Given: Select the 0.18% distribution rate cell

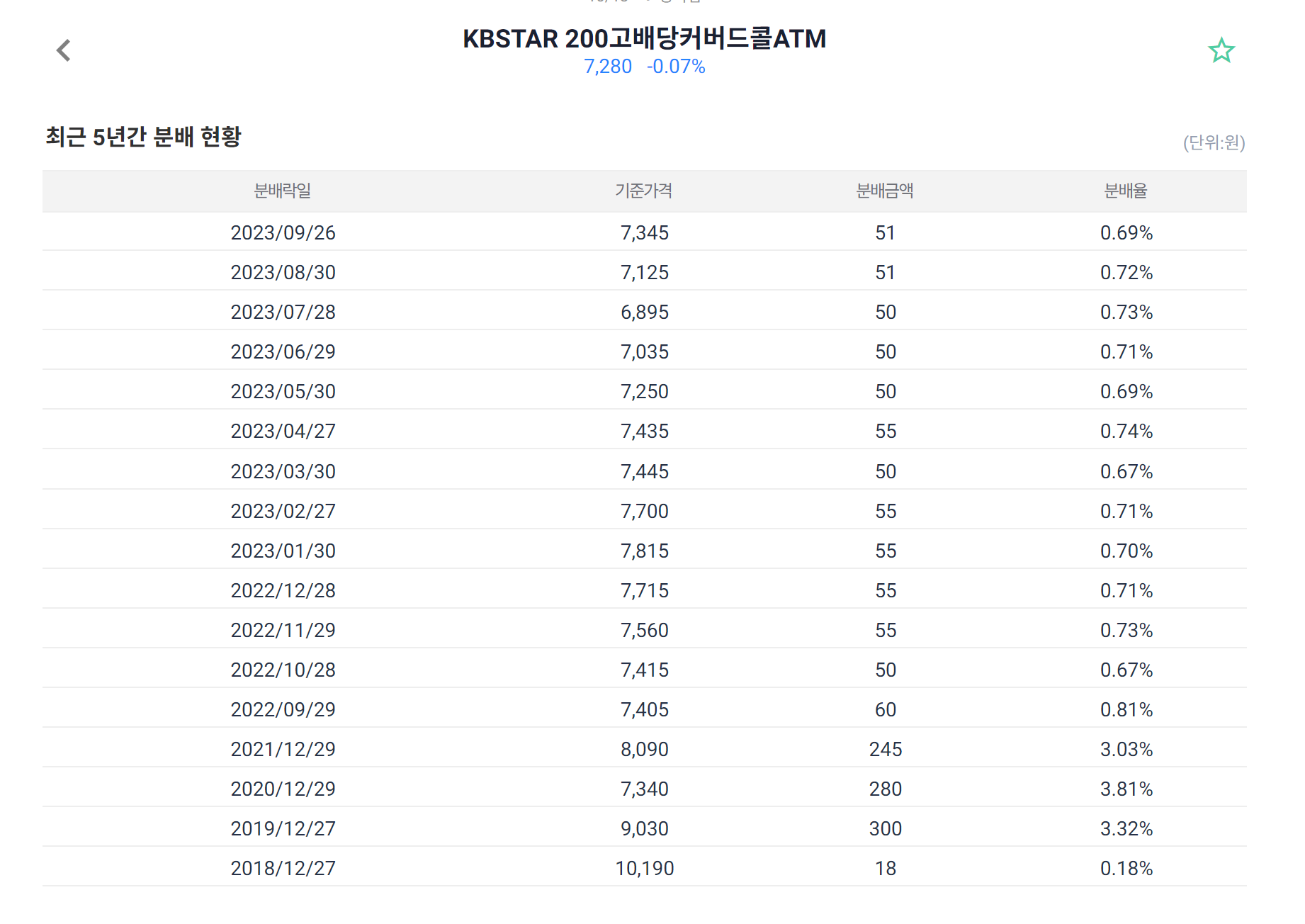Looking at the screenshot, I should click(1126, 868).
